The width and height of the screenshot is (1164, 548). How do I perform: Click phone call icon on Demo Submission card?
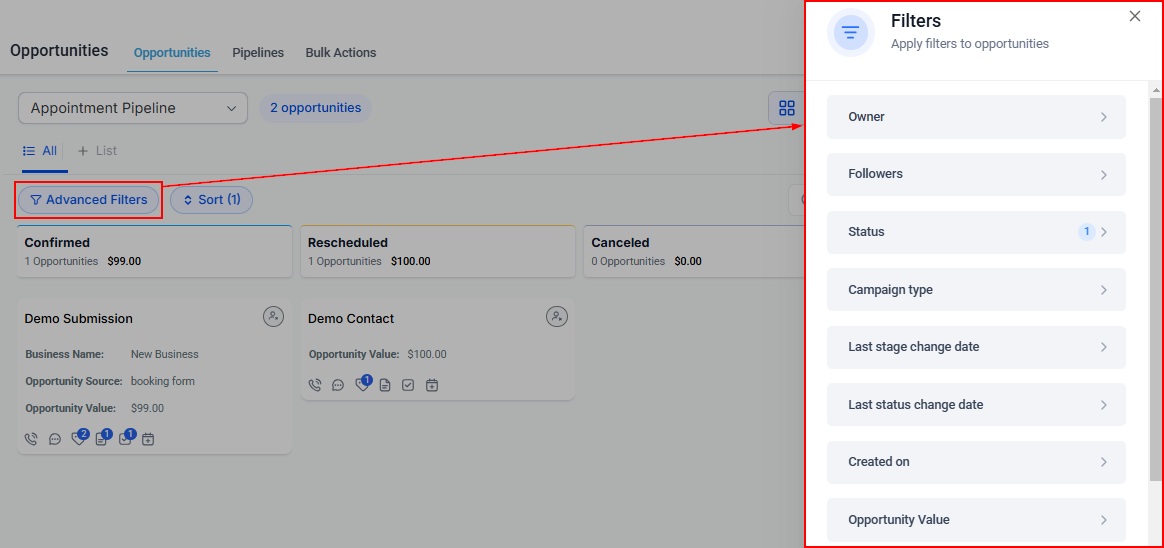click(x=31, y=439)
